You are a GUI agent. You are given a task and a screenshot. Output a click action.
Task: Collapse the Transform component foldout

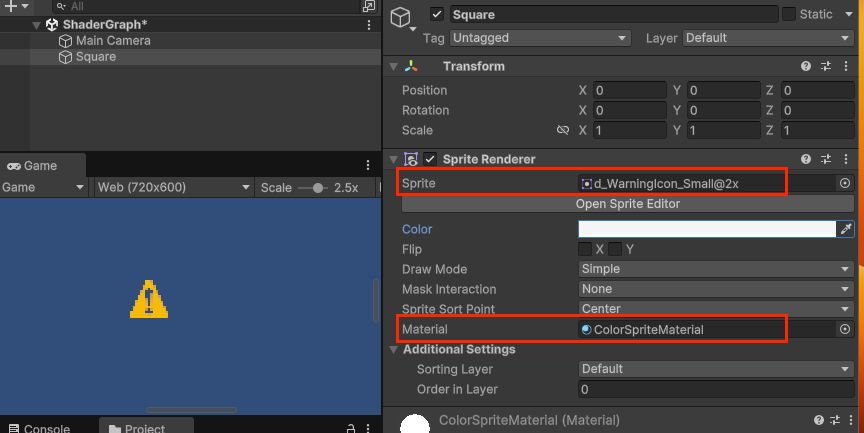click(393, 67)
